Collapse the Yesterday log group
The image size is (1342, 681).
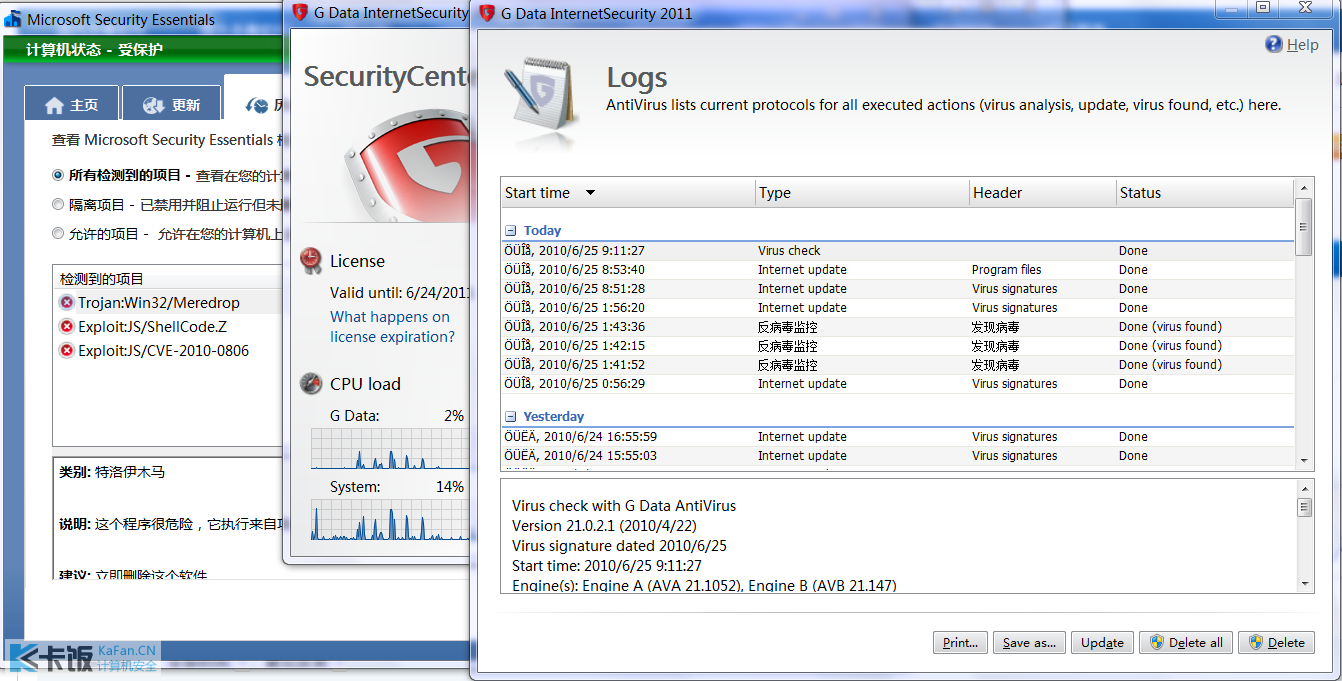511,416
